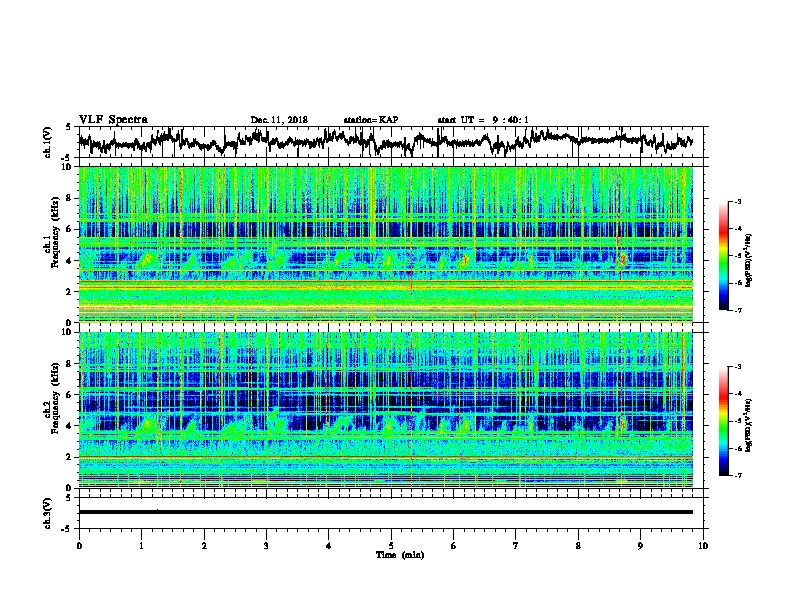Click the "-3" label on ch.2 color bar
Image resolution: width=792 pixels, height=612 pixels.
[737, 367]
